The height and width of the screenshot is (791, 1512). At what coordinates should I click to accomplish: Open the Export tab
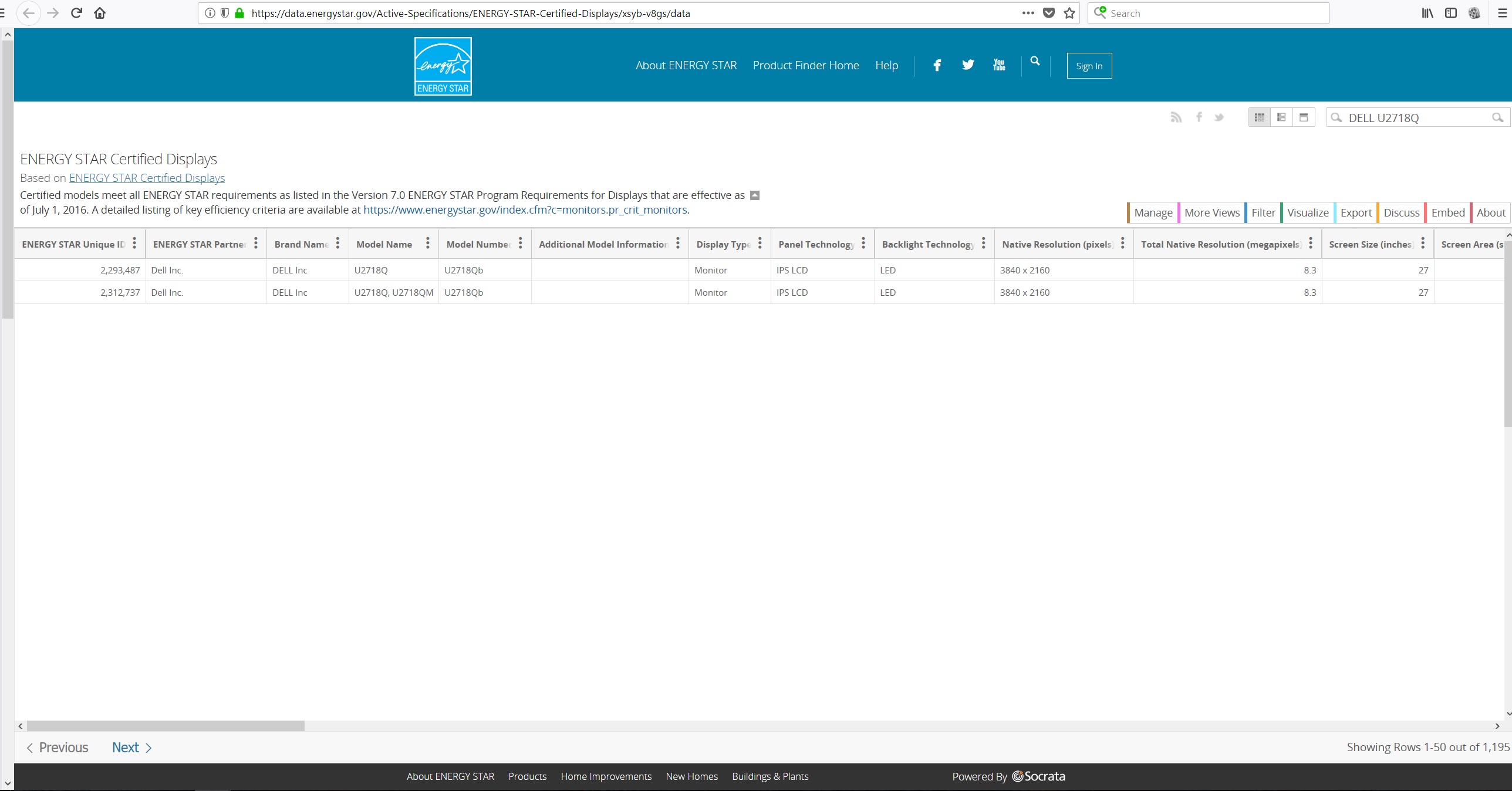click(x=1355, y=212)
